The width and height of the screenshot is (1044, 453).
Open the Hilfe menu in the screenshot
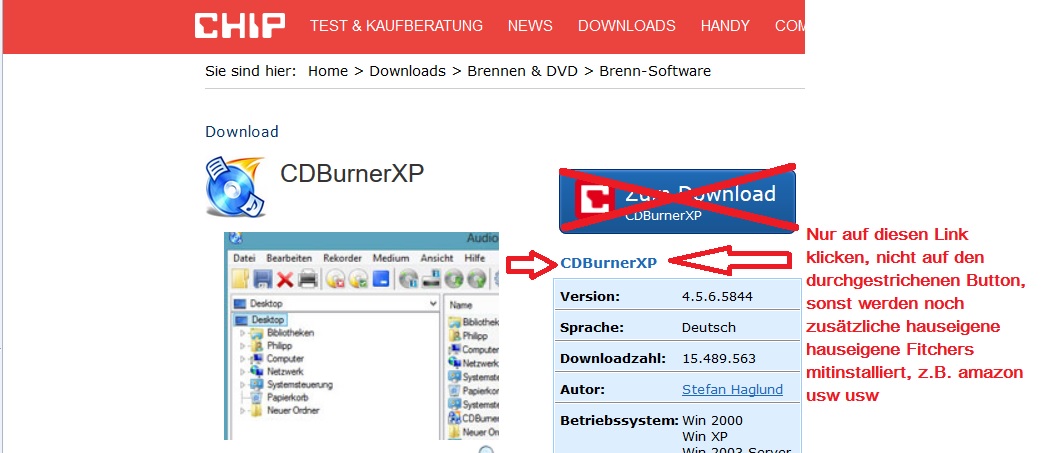tap(475, 258)
